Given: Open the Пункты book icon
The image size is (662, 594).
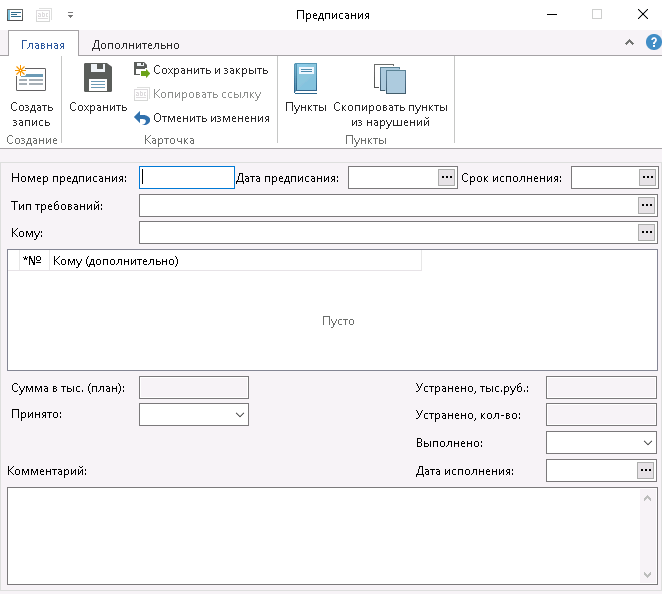Looking at the screenshot, I should pos(306,79).
